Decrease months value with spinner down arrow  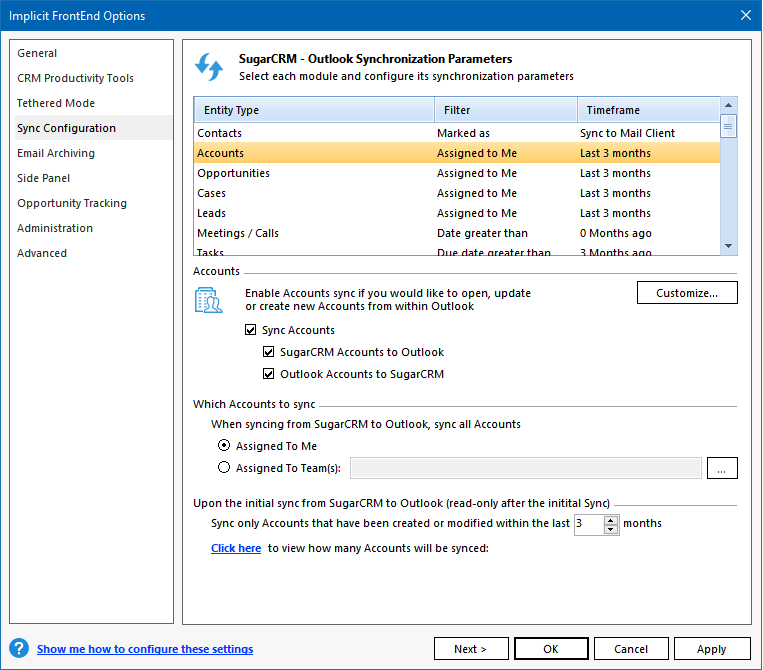pyautogui.click(x=611, y=529)
